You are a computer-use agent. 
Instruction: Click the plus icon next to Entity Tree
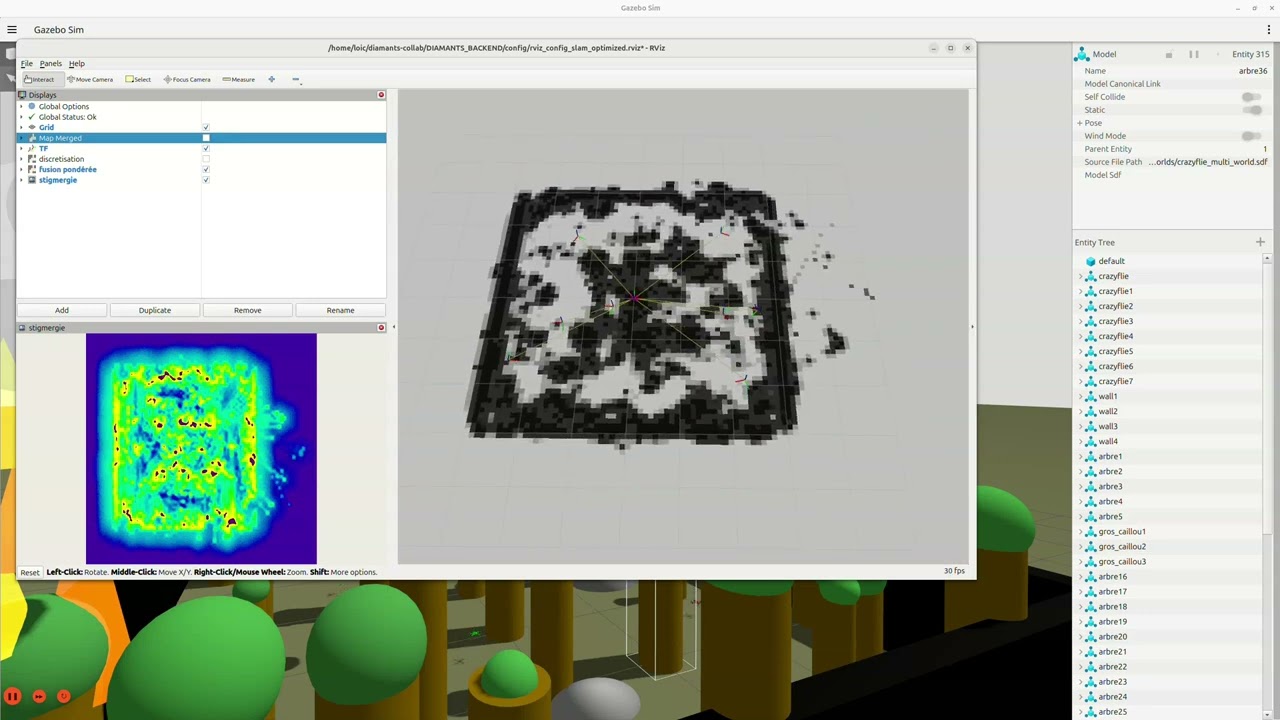tap(1259, 241)
